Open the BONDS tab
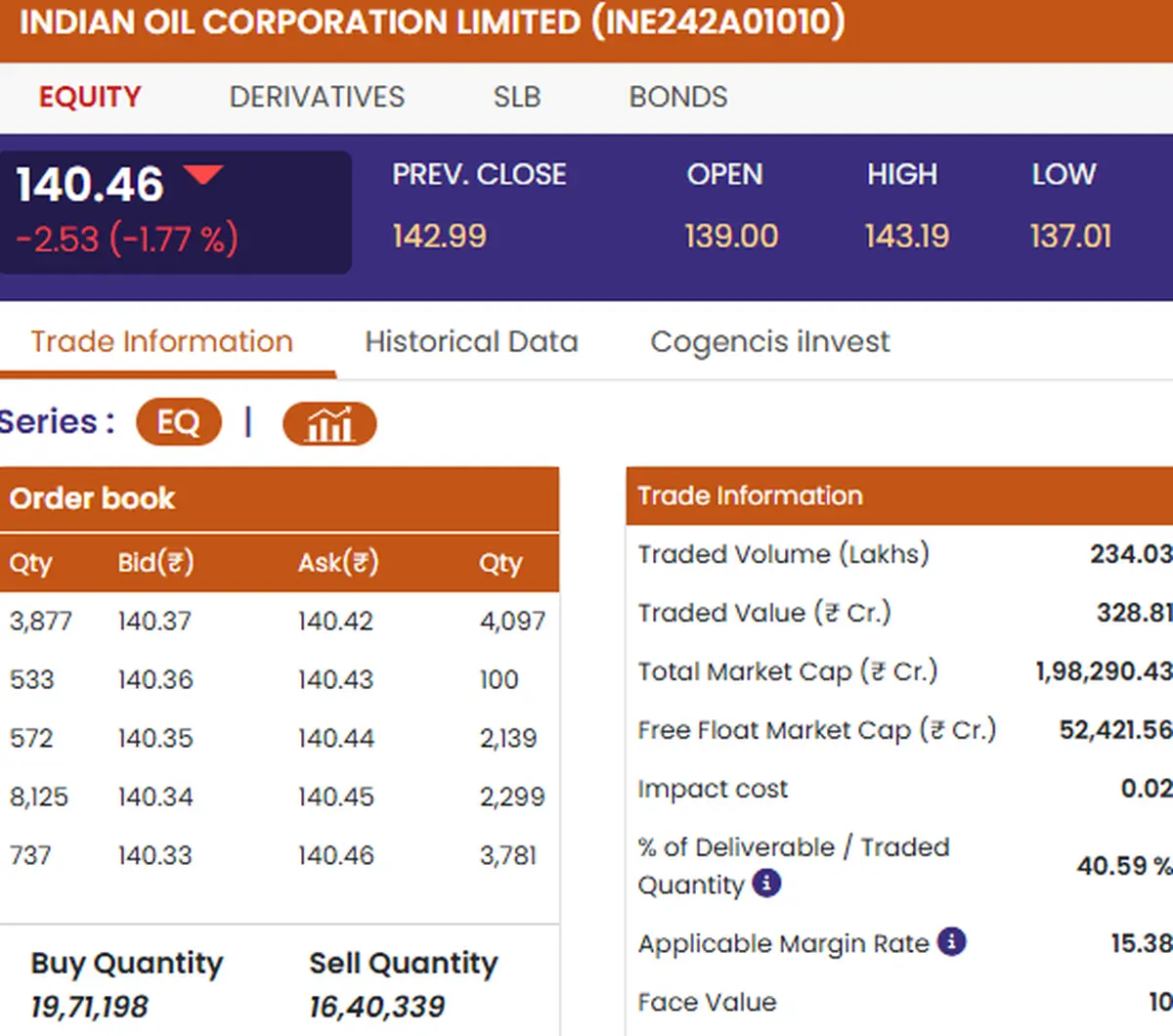This screenshot has height=1036, width=1173. [678, 97]
